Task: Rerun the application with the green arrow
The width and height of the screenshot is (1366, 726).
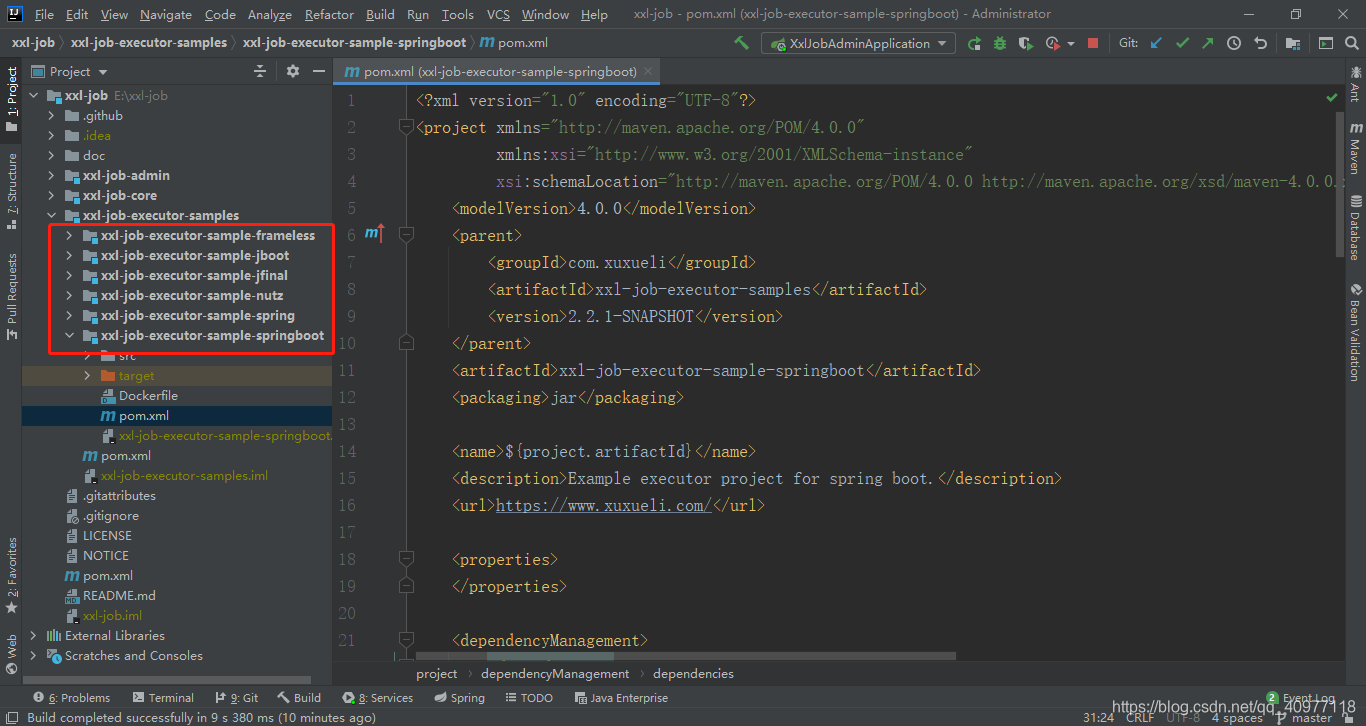Action: (974, 43)
